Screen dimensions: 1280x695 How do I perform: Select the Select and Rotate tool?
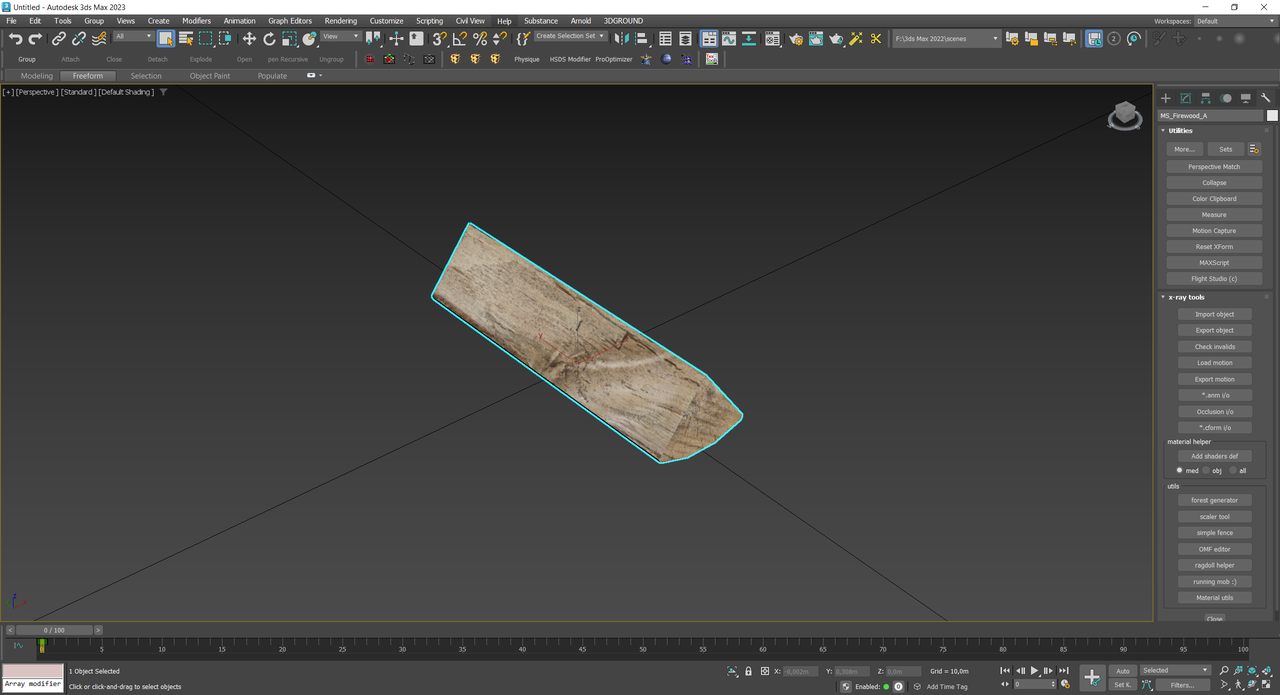coord(269,39)
